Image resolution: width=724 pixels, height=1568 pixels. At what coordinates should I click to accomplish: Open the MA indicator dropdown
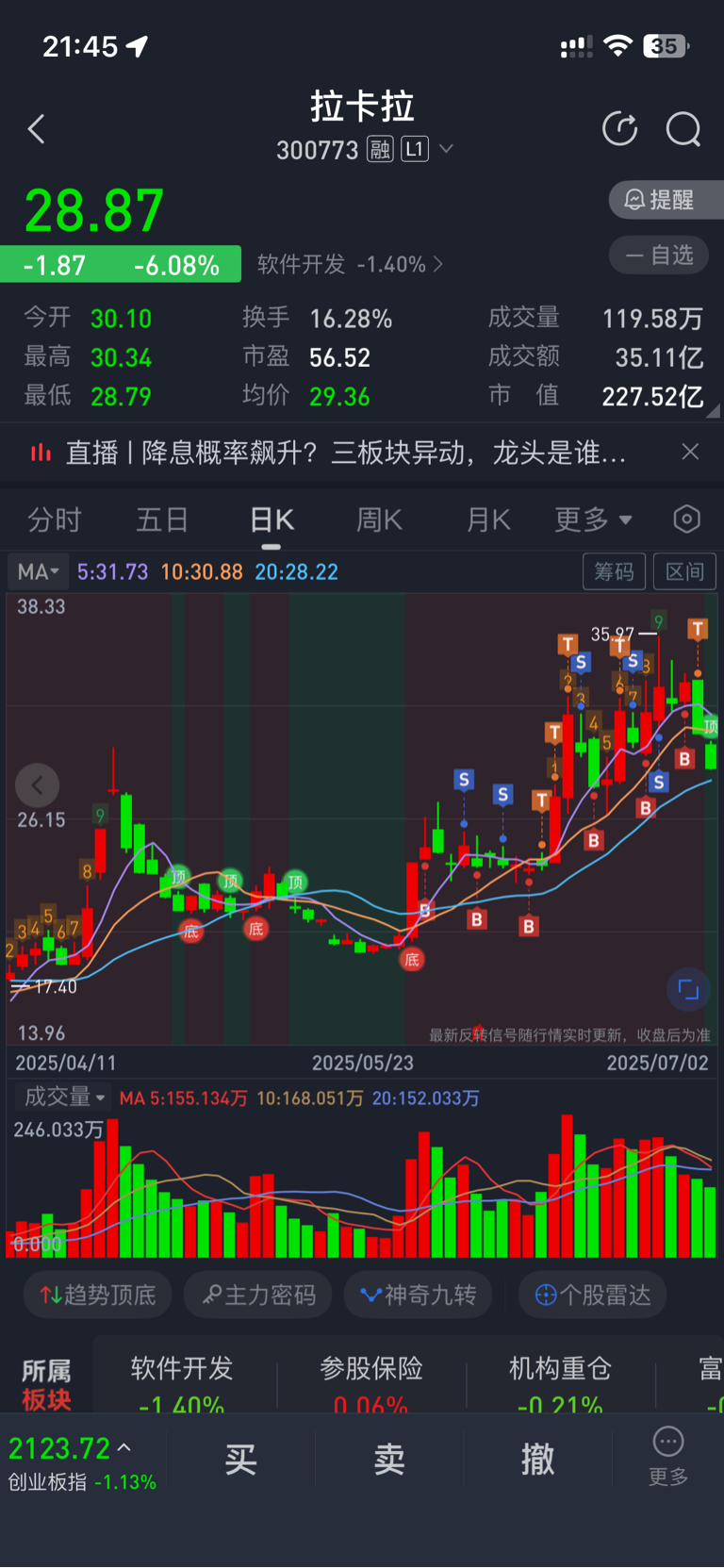coord(38,571)
